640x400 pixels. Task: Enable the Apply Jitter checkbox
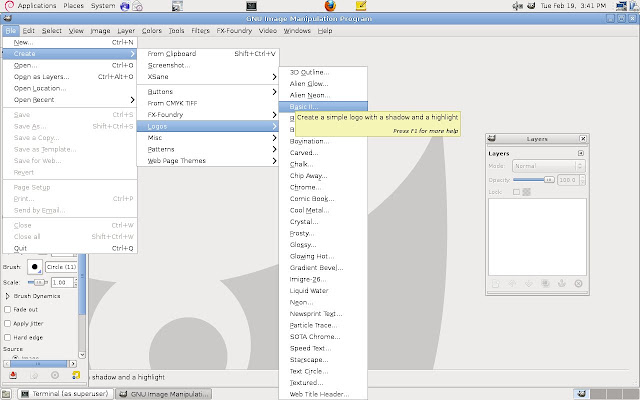point(7,323)
